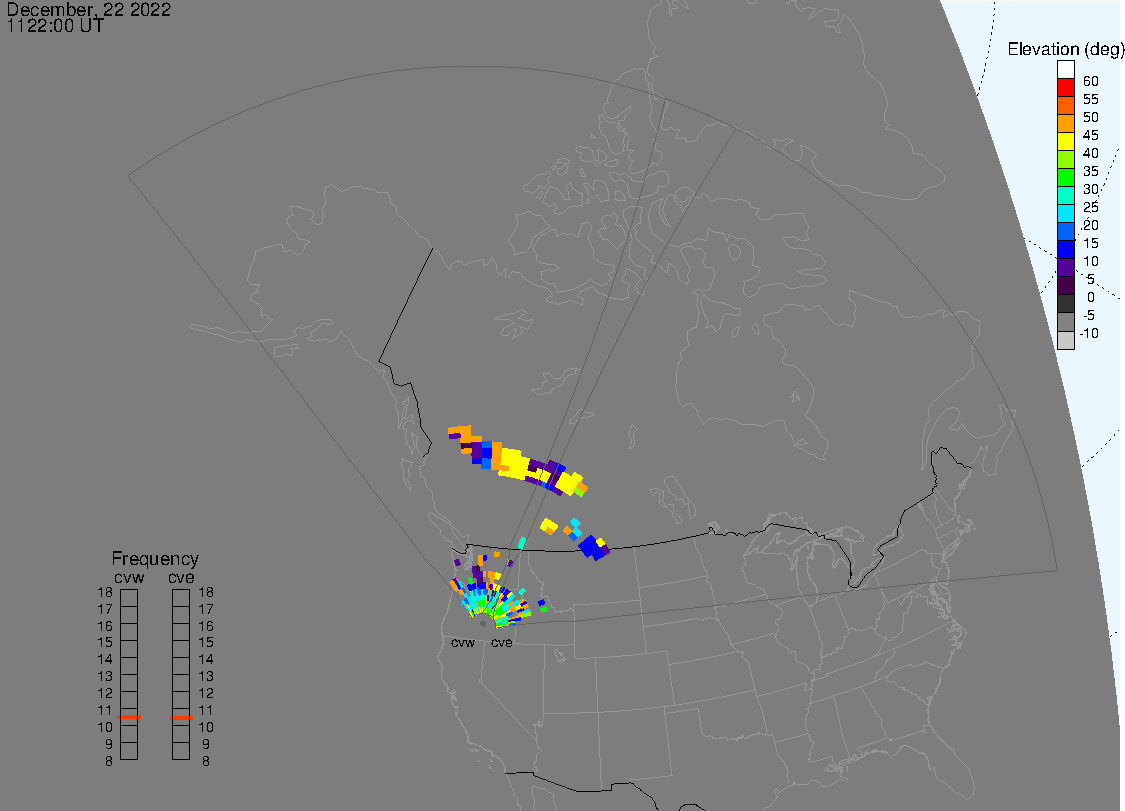Click the -10 label on elevation scale
Viewport: 1125px width, 811px height.
[1089, 333]
